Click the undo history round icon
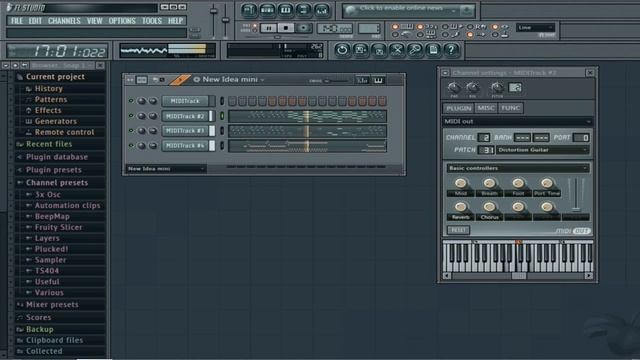The height and width of the screenshot is (360, 640). (x=342, y=50)
